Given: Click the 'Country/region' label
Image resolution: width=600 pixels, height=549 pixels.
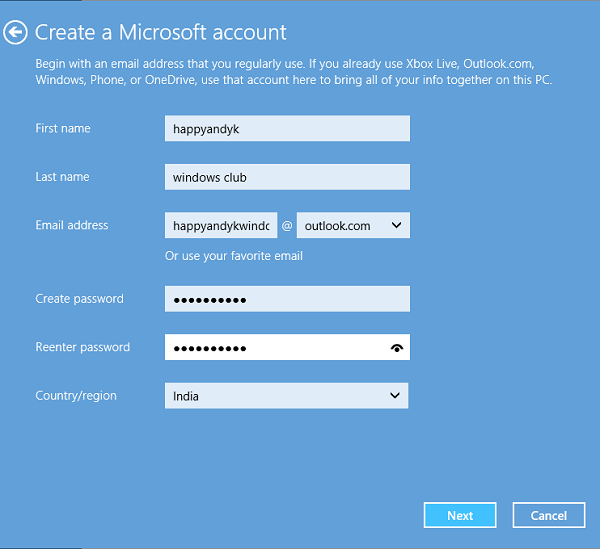Looking at the screenshot, I should tap(76, 396).
